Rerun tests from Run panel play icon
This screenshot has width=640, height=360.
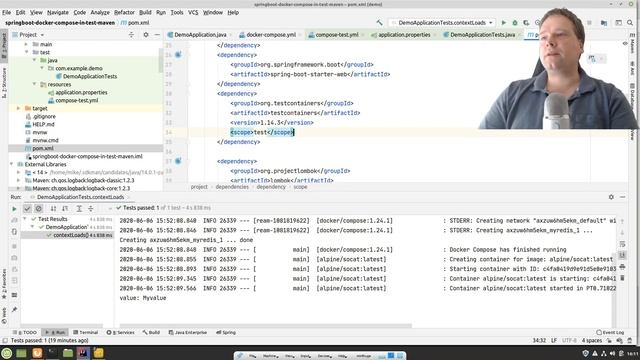click(14, 209)
